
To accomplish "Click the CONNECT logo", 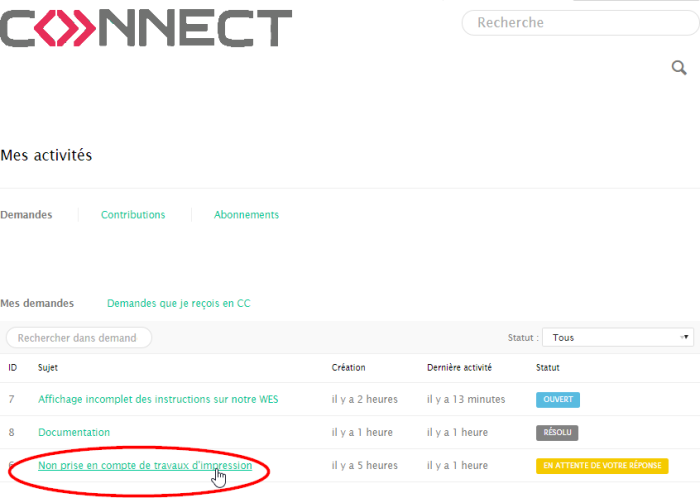I will click(x=146, y=29).
